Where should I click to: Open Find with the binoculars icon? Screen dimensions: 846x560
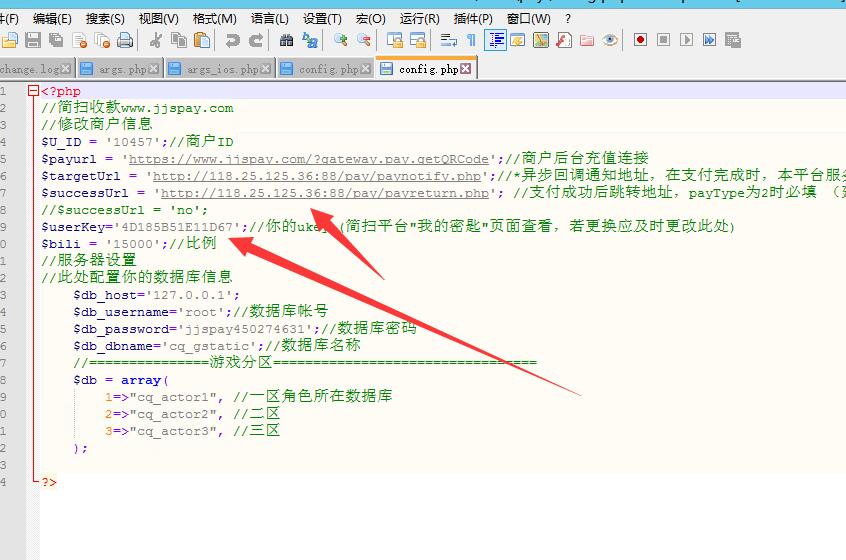click(x=286, y=40)
